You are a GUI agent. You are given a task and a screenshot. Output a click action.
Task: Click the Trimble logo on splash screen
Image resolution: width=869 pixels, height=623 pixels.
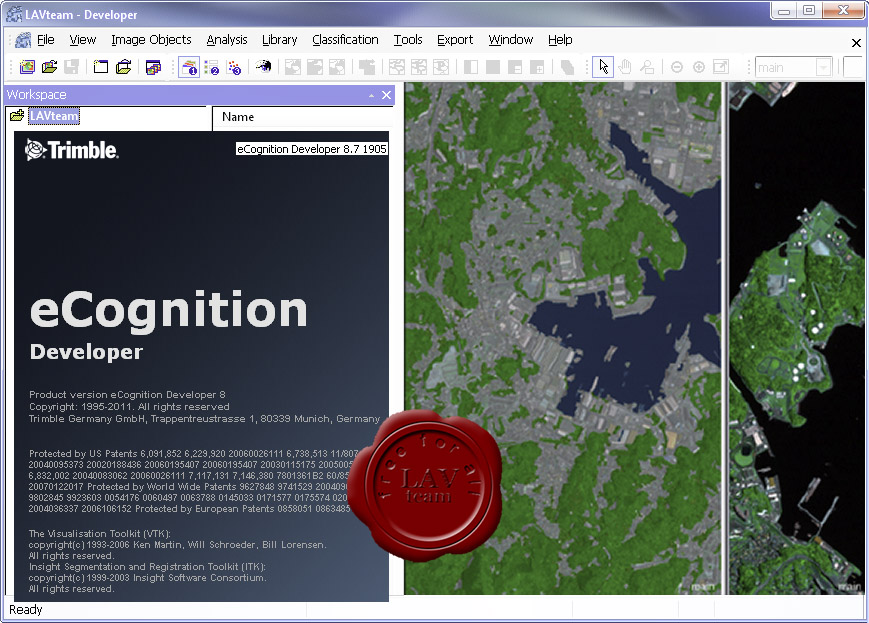(x=71, y=150)
